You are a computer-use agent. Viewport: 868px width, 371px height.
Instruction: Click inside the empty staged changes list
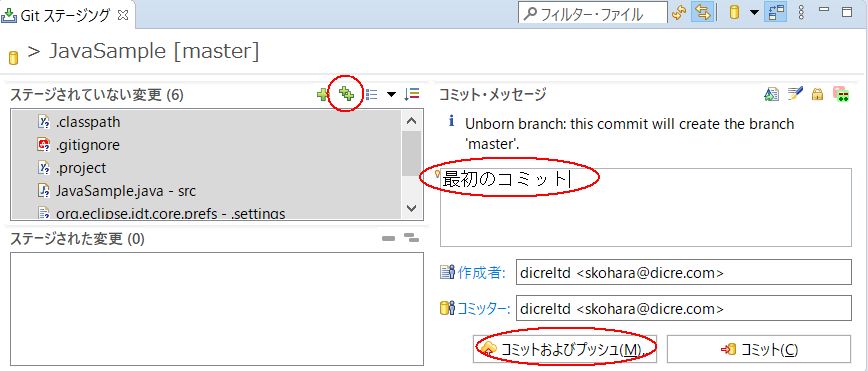(217, 309)
